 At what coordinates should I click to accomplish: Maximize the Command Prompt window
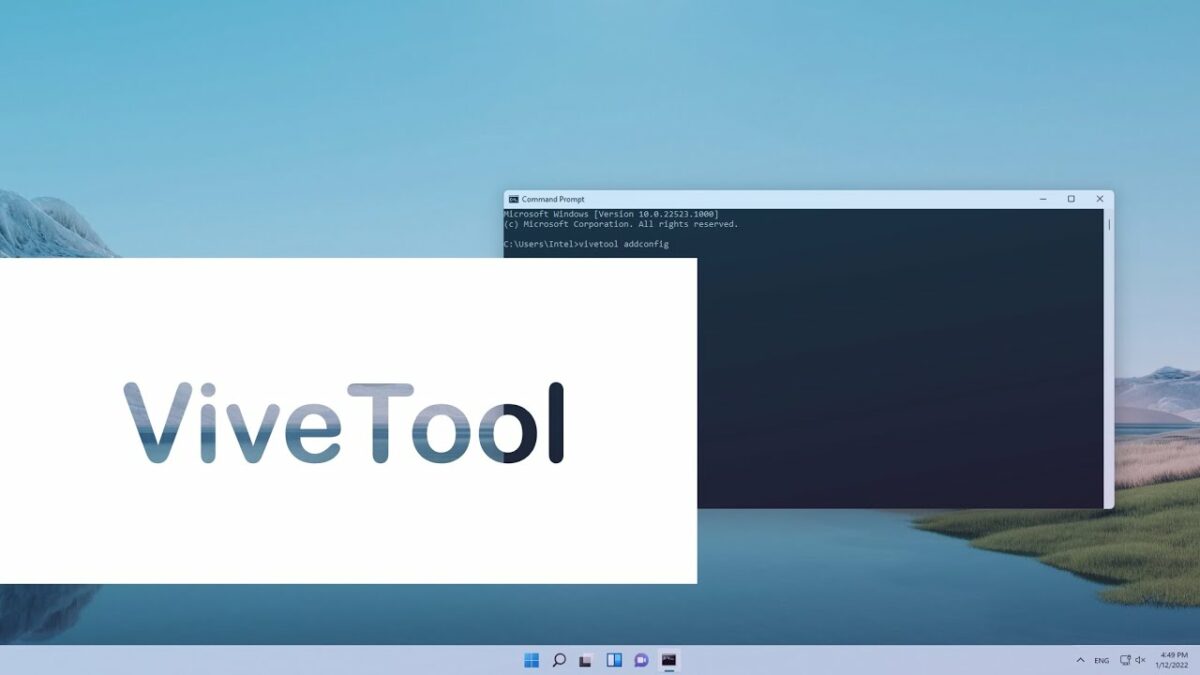1071,199
